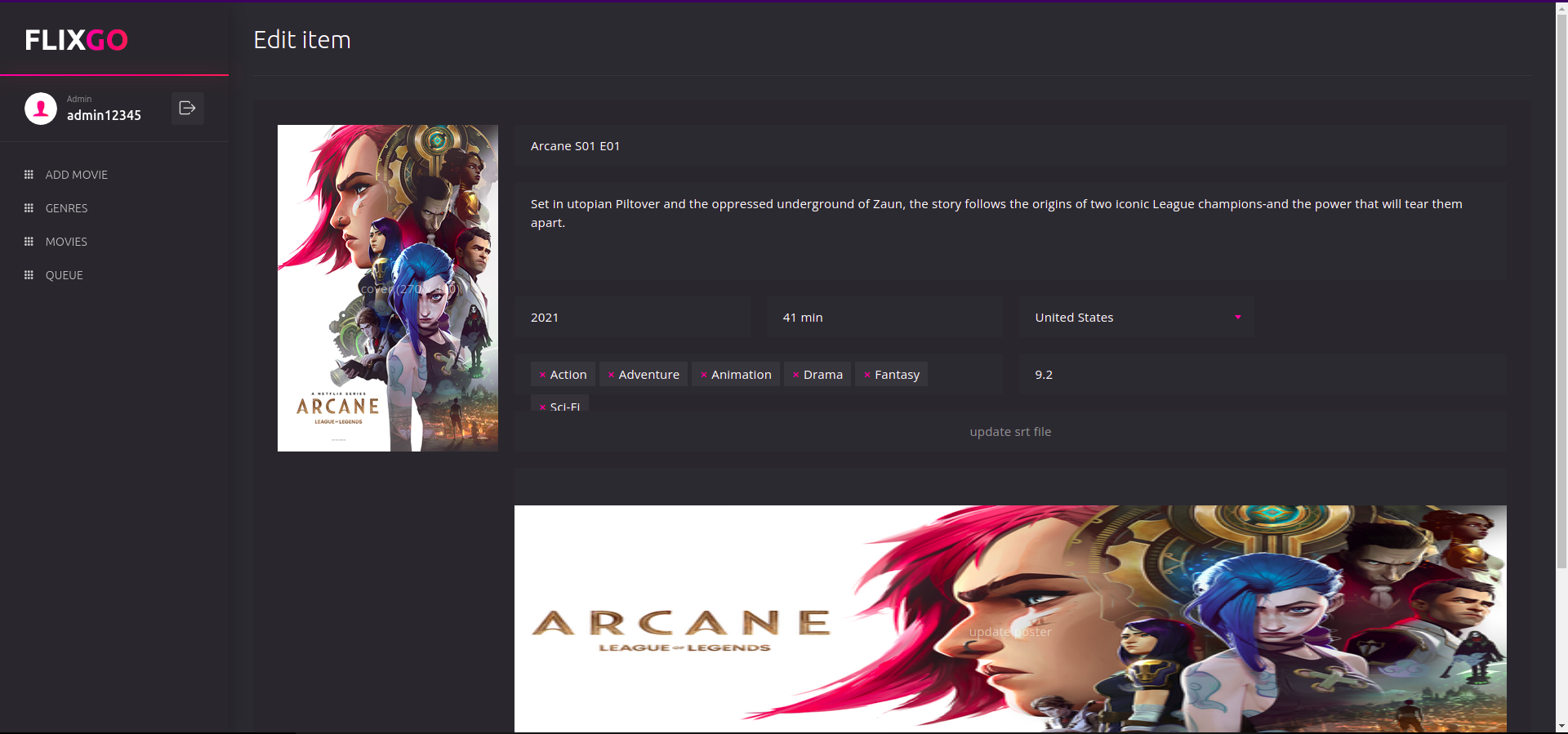1568x734 pixels.
Task: Click into the description text area
Action: tap(1010, 231)
